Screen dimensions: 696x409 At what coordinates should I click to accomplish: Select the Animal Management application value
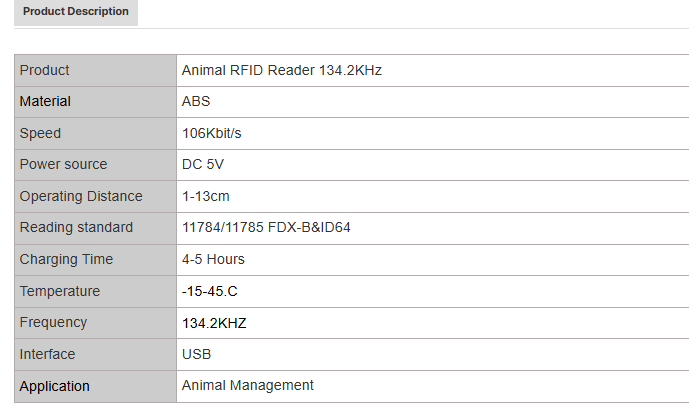248,385
